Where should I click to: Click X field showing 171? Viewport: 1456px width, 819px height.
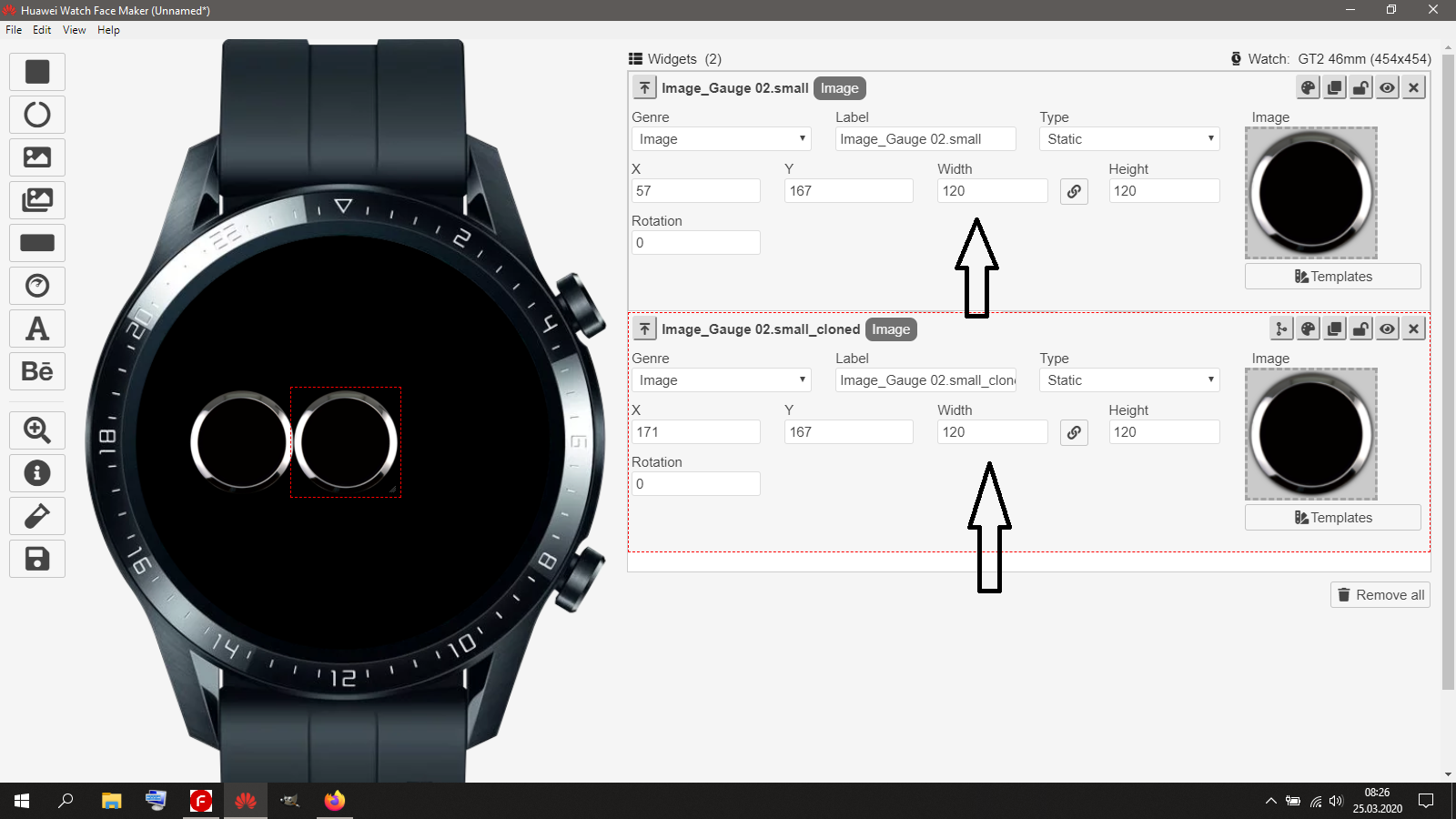tap(696, 432)
